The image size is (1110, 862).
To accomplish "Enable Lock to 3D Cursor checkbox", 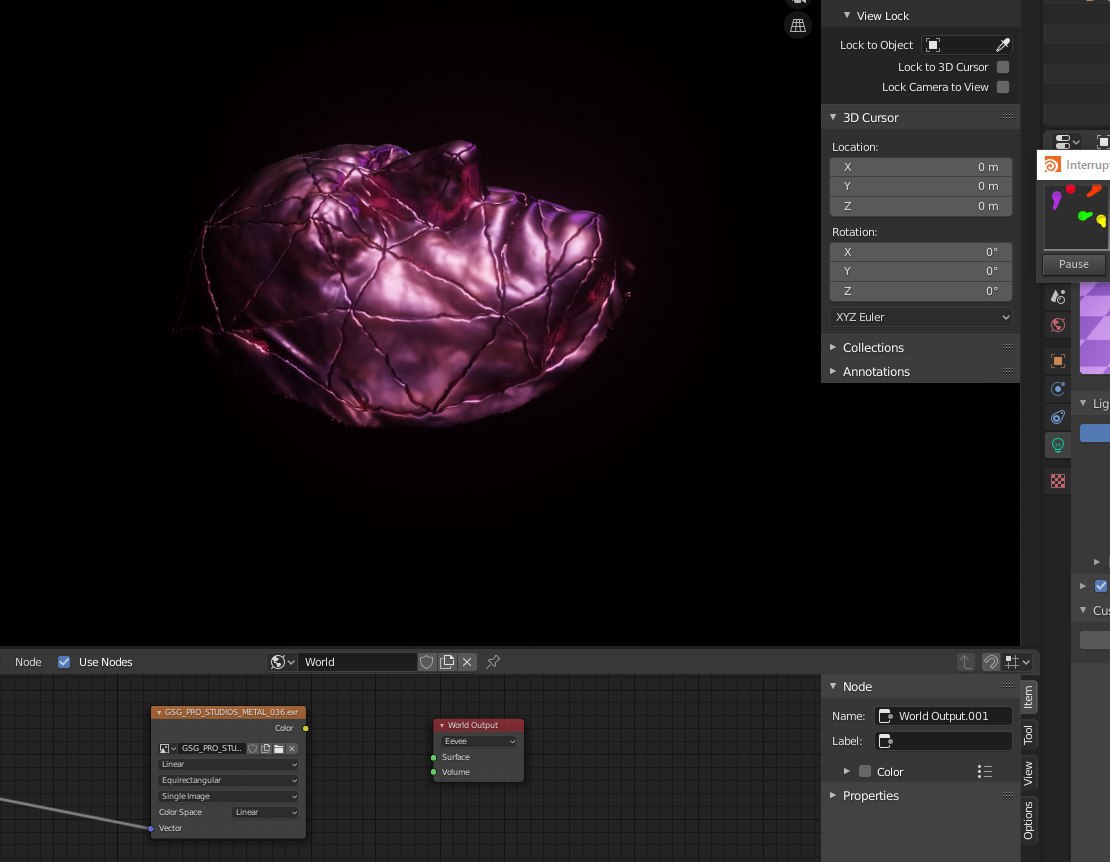I will [x=1003, y=67].
